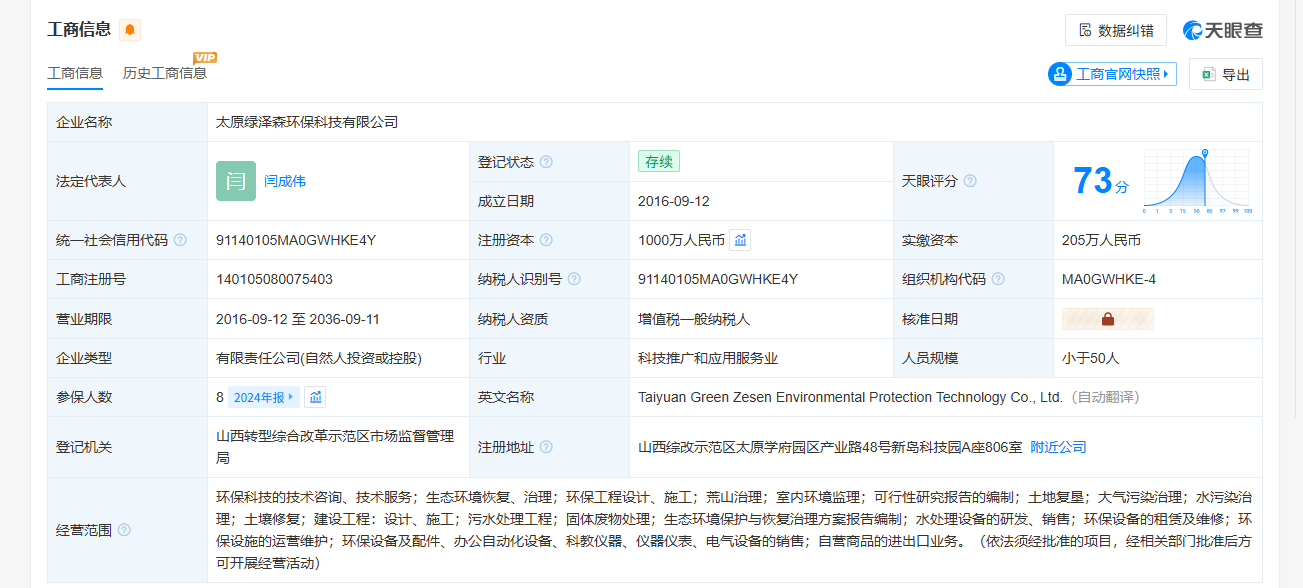This screenshot has width=1303, height=588.
Task: Switch to the 历史工商信息 tab
Action: click(165, 73)
